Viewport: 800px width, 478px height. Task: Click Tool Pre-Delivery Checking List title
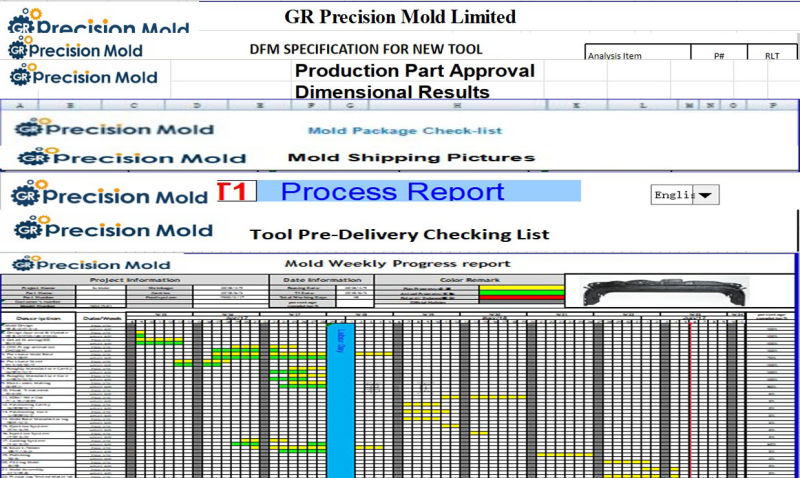(399, 235)
